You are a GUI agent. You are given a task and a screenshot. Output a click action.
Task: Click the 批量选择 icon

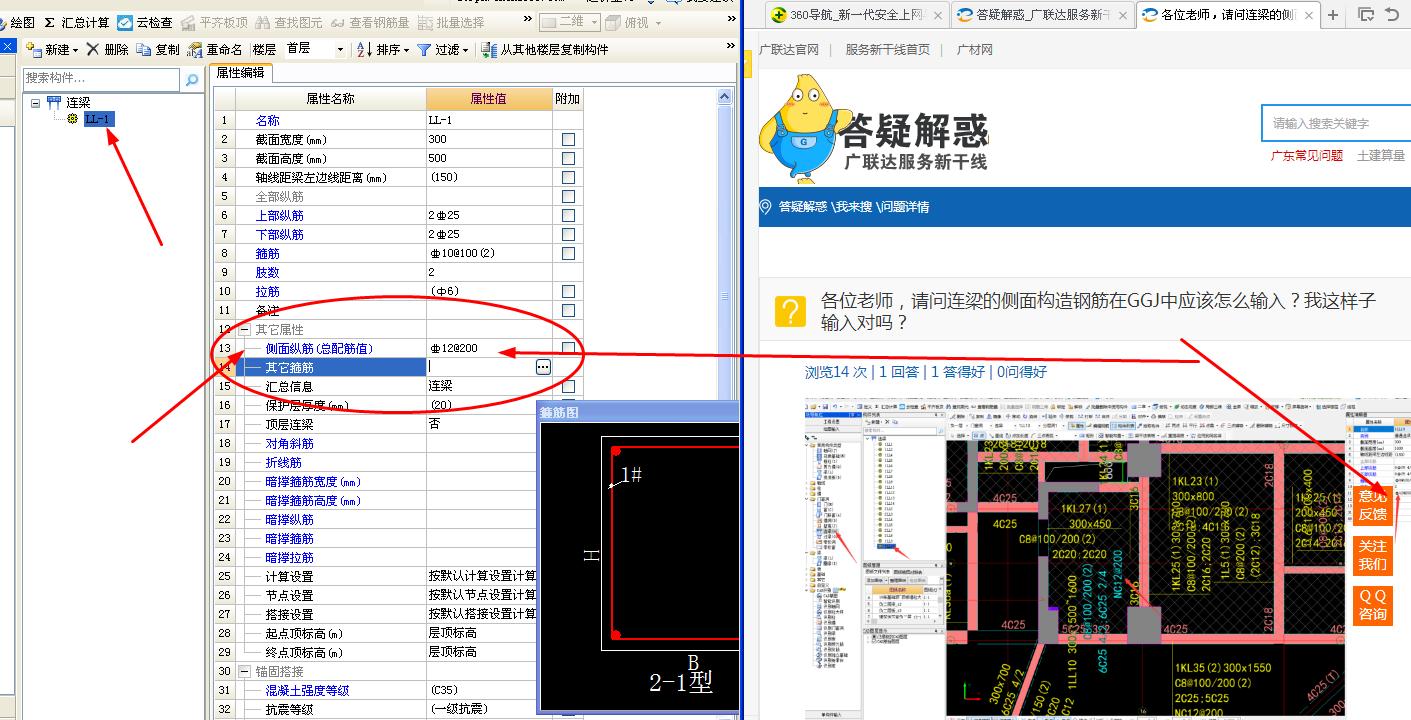point(427,22)
